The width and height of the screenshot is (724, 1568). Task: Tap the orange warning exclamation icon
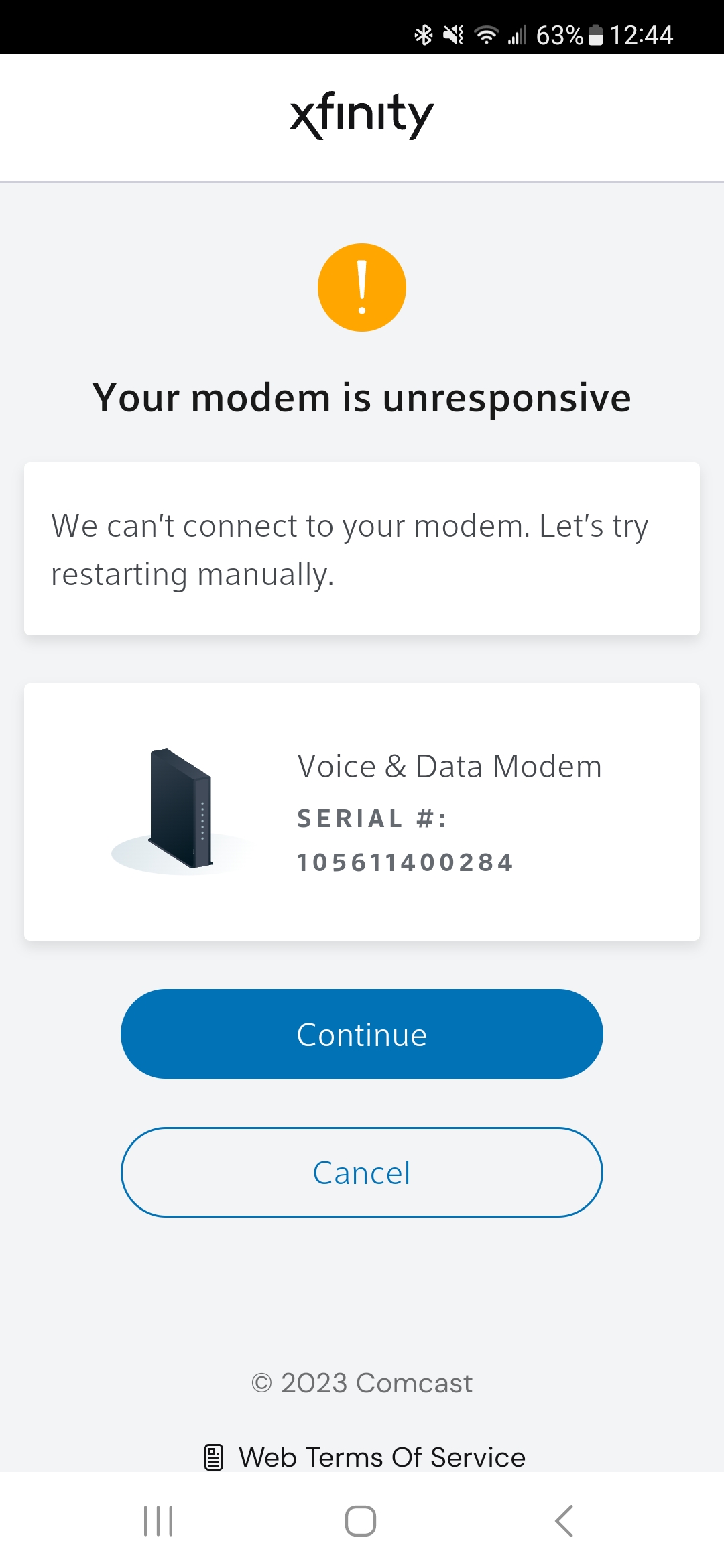coord(362,287)
